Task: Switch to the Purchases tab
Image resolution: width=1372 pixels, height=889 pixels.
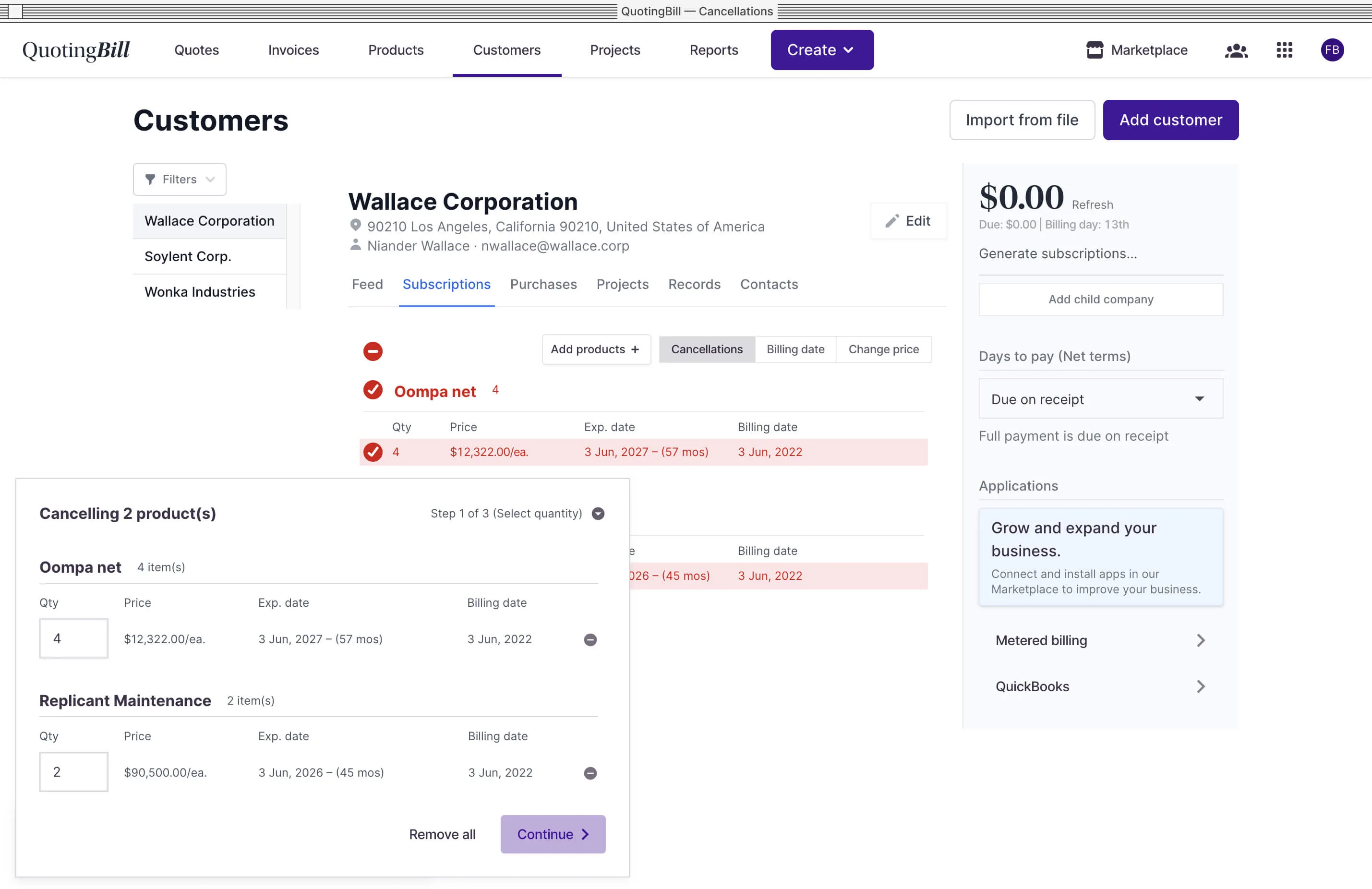Action: [x=544, y=284]
